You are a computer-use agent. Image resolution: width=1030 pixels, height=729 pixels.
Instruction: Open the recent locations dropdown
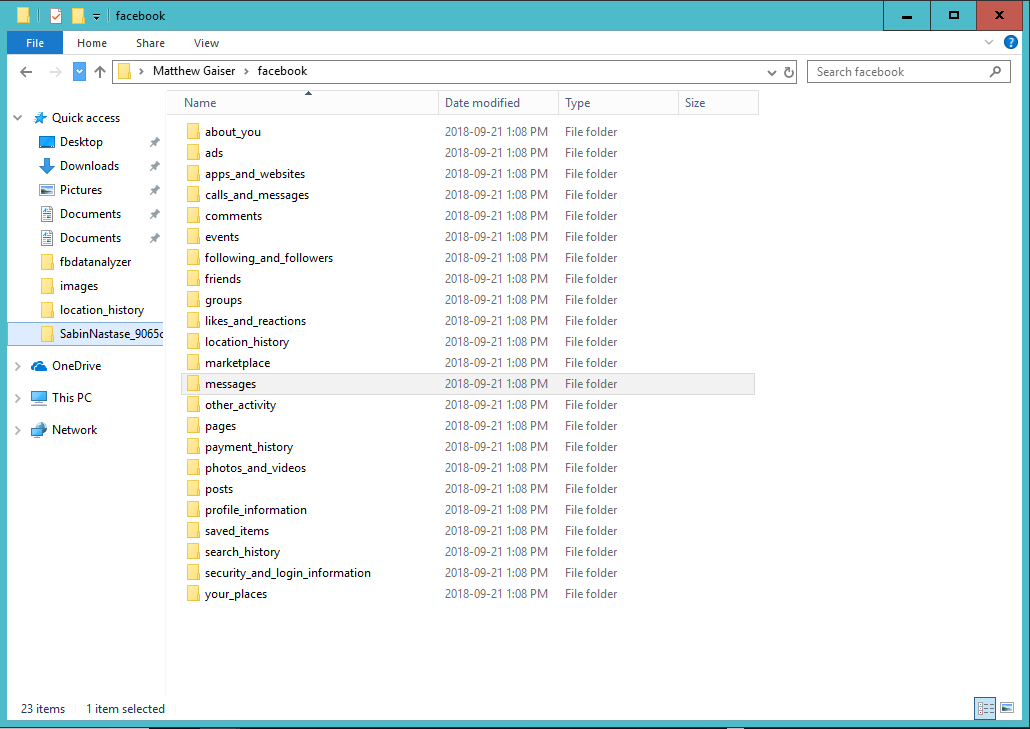79,72
